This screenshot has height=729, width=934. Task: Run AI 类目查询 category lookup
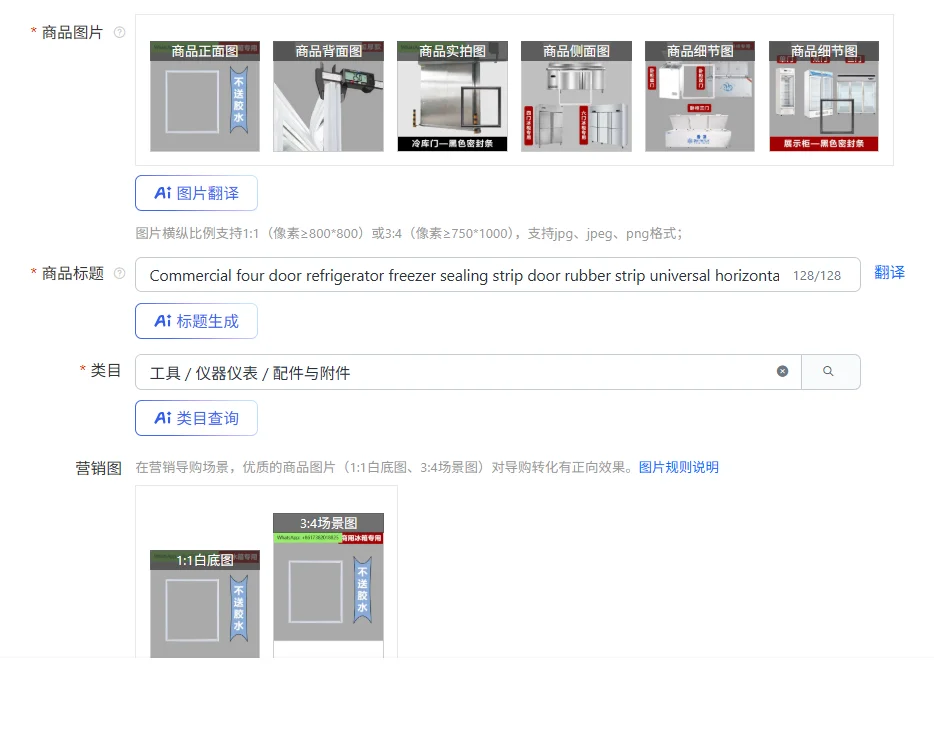click(x=197, y=418)
